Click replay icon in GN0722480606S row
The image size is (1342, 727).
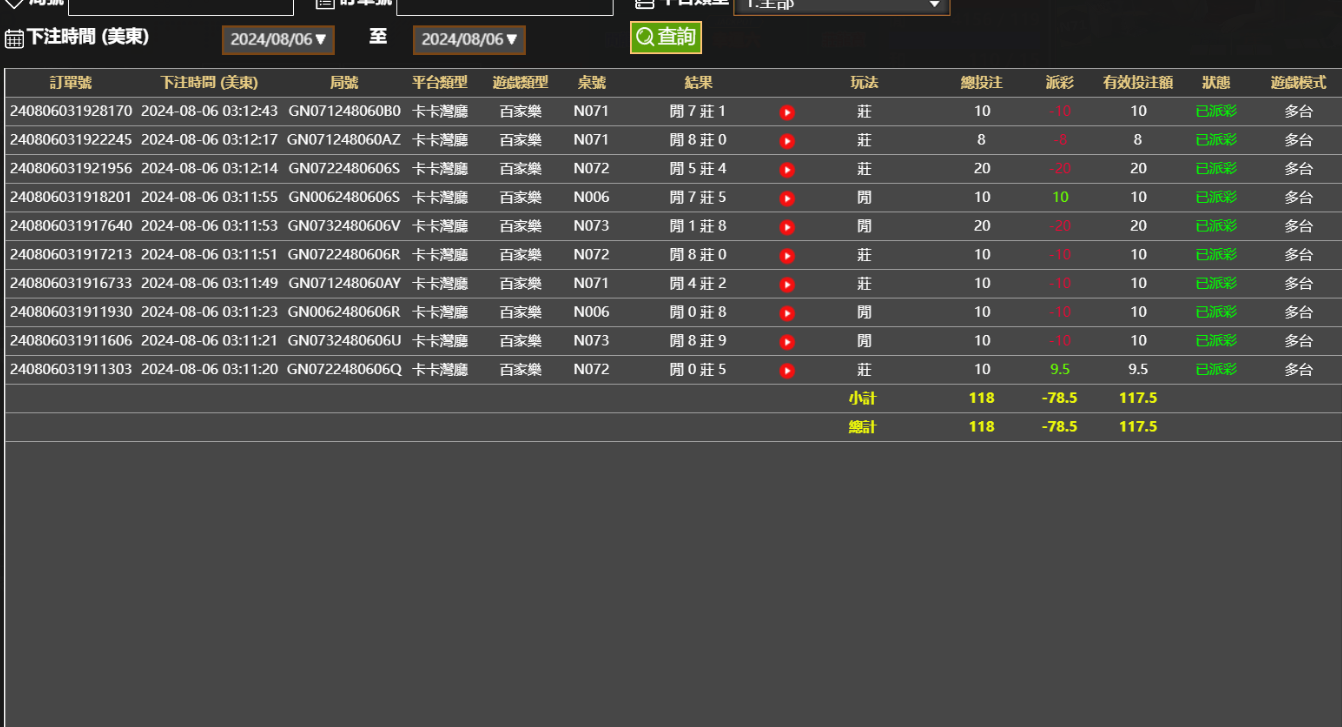[787, 170]
